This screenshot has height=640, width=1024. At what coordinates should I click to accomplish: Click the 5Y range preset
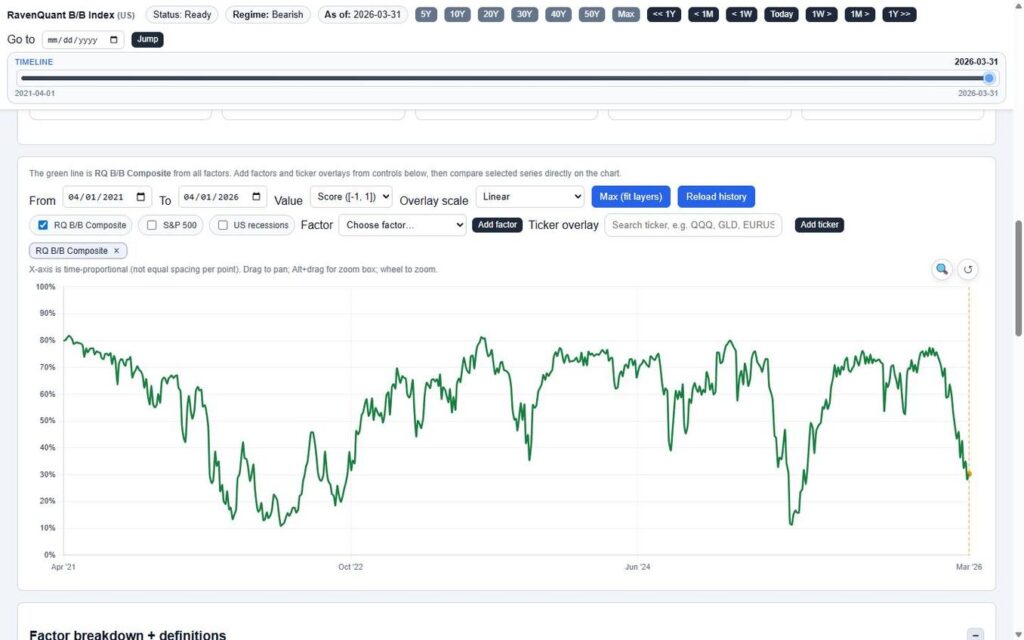(x=425, y=14)
